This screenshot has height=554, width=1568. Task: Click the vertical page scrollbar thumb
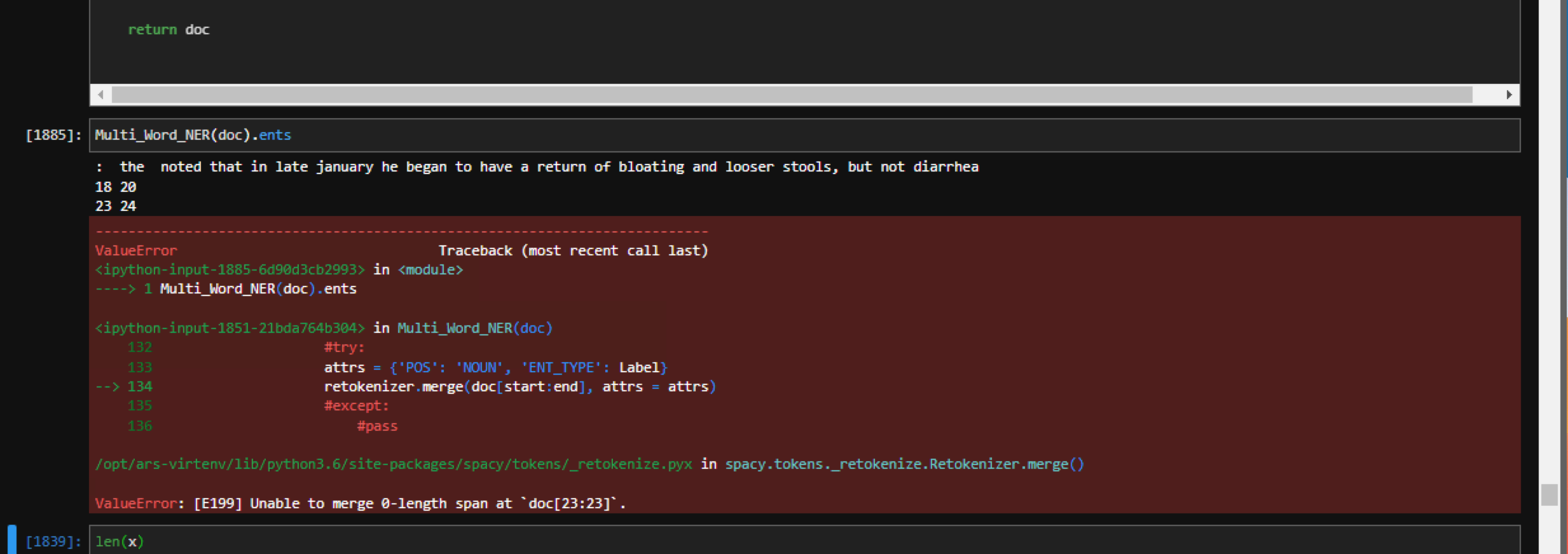tap(1550, 494)
